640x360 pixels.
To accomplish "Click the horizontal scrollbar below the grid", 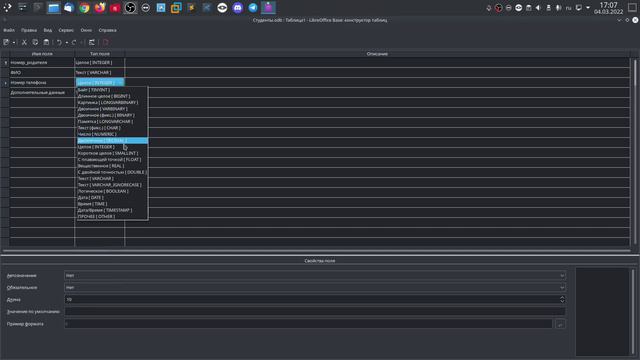I will coord(317,250).
